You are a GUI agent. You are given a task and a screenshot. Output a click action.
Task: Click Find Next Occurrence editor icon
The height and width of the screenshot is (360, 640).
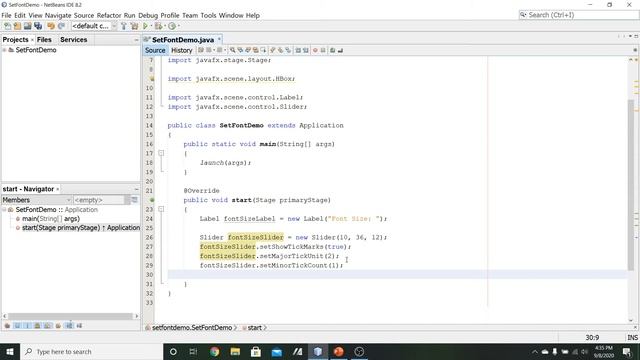pyautogui.click(x=248, y=50)
